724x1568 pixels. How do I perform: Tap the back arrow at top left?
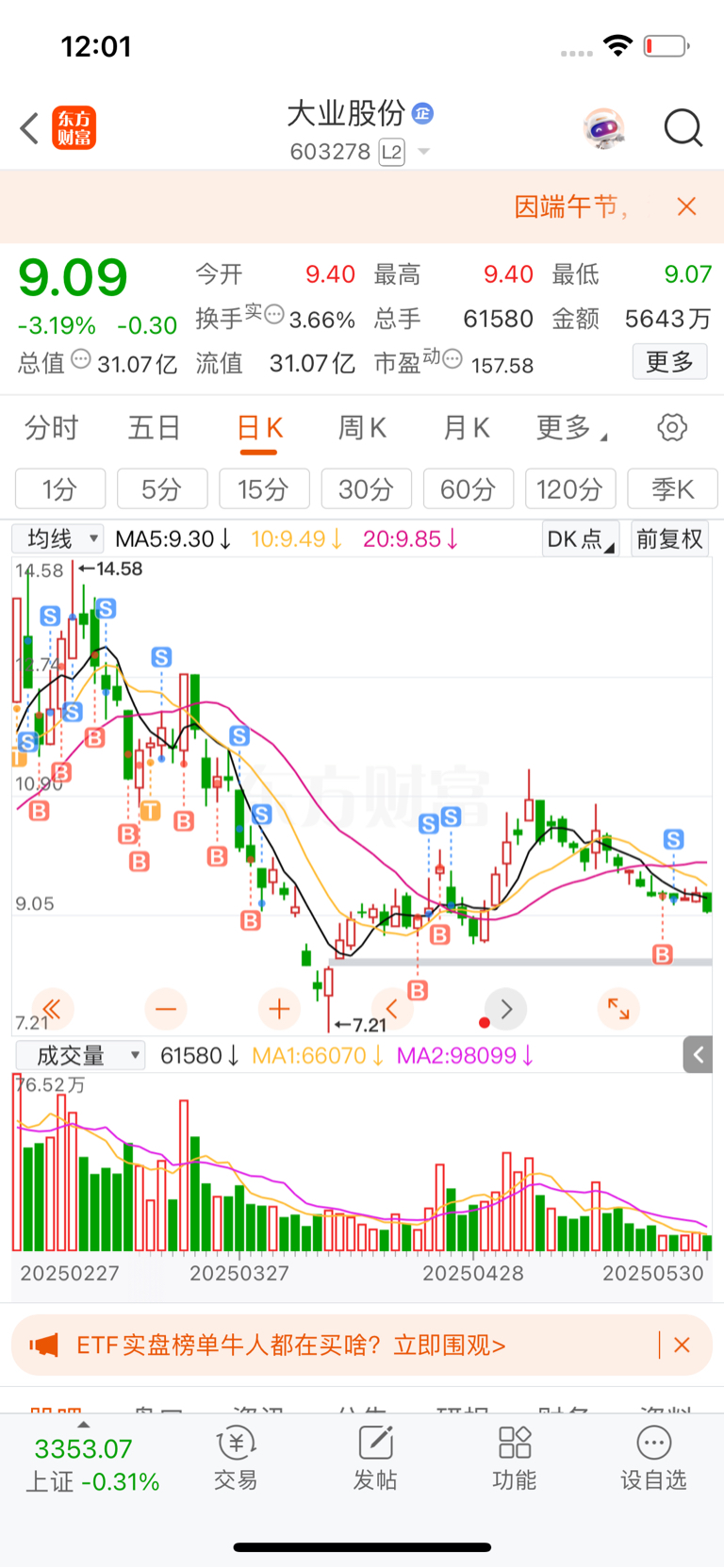(29, 128)
